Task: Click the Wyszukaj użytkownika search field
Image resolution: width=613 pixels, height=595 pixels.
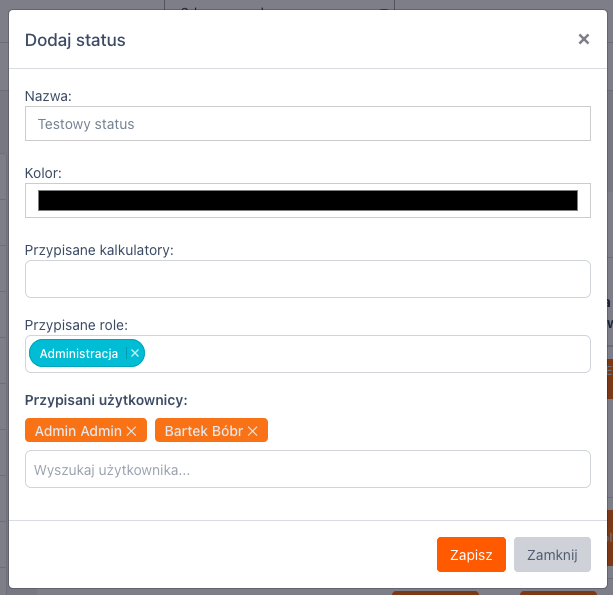Action: (307, 469)
